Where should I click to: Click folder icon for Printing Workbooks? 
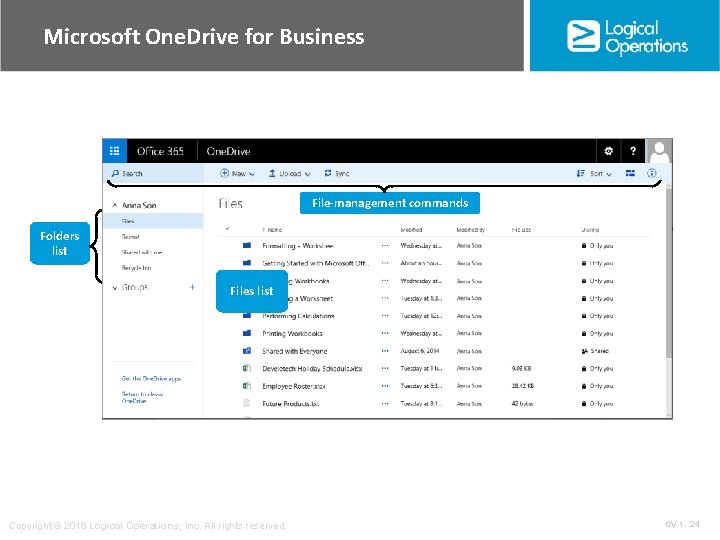tap(247, 333)
